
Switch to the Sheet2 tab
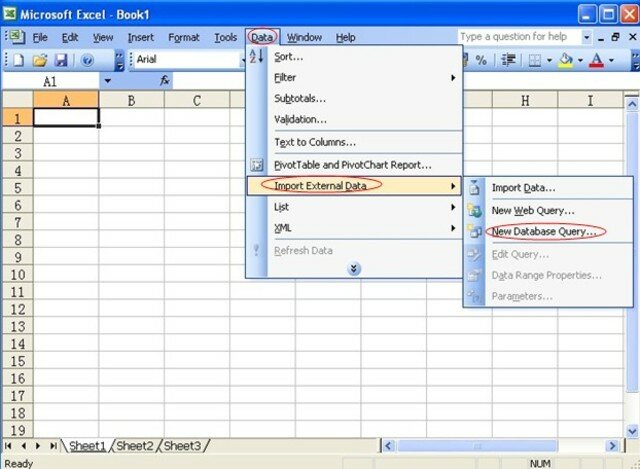[134, 446]
